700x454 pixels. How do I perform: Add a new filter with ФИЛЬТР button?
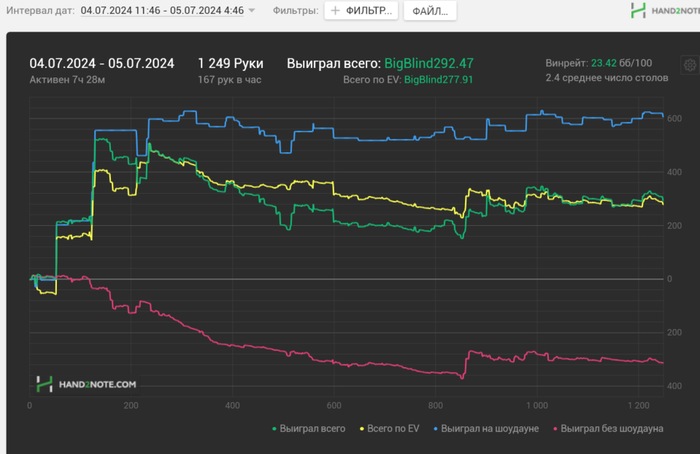point(361,11)
